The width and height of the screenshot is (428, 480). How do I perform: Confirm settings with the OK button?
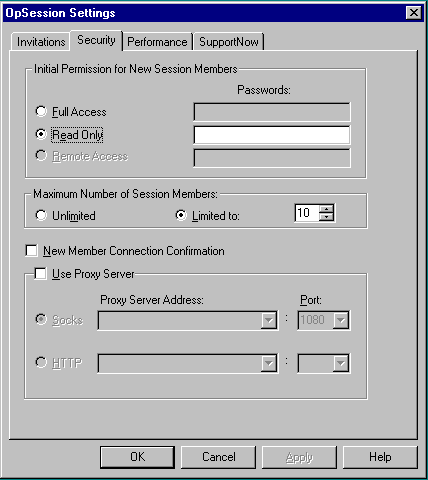pos(137,457)
